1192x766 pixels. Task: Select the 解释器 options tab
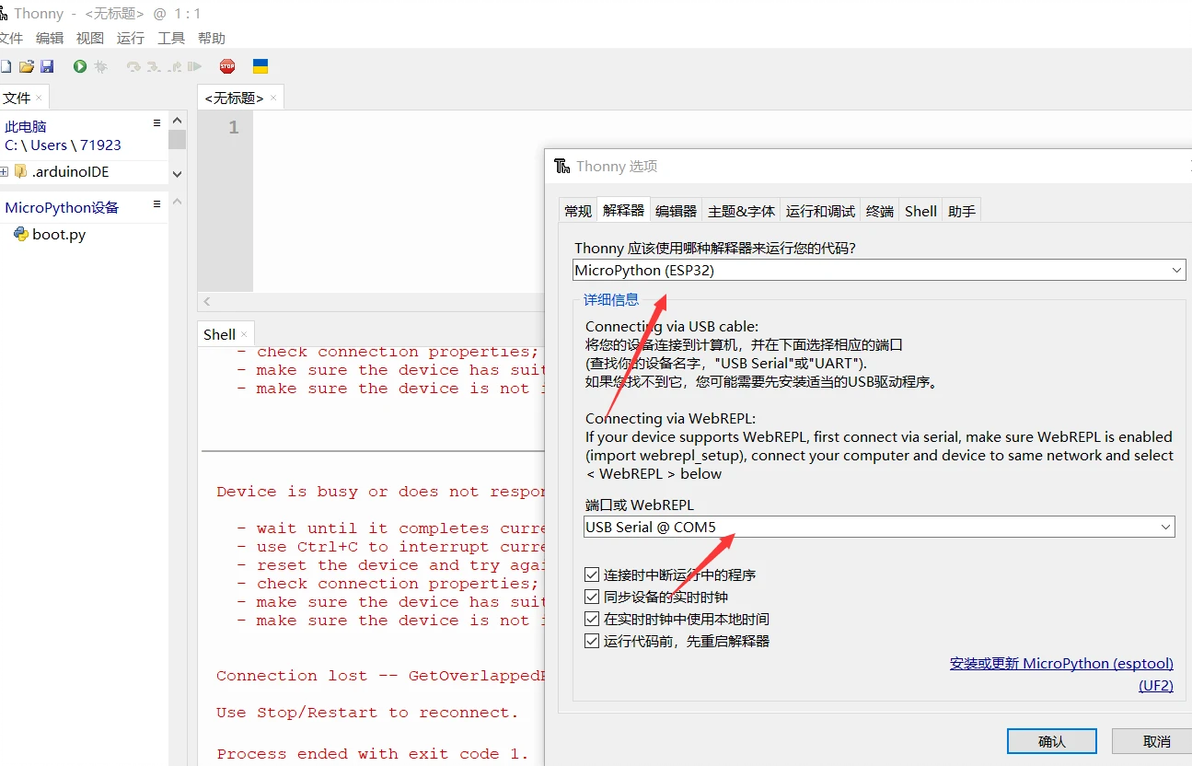[x=623, y=210]
